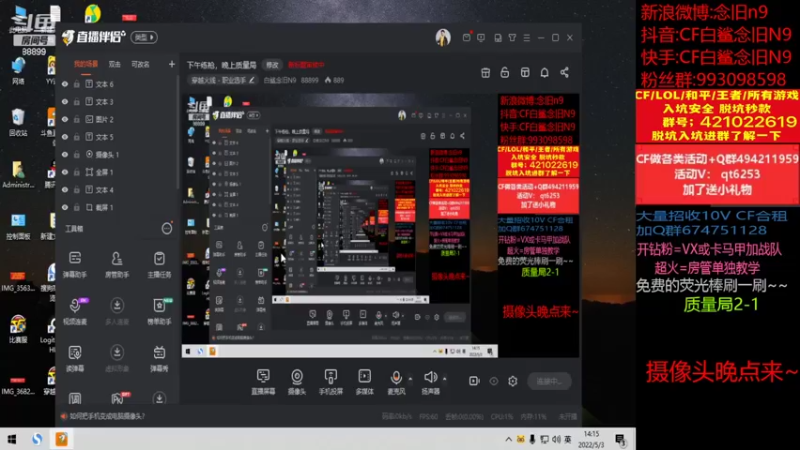
Task: Open the hamburger menu in title bar
Action: (x=527, y=38)
